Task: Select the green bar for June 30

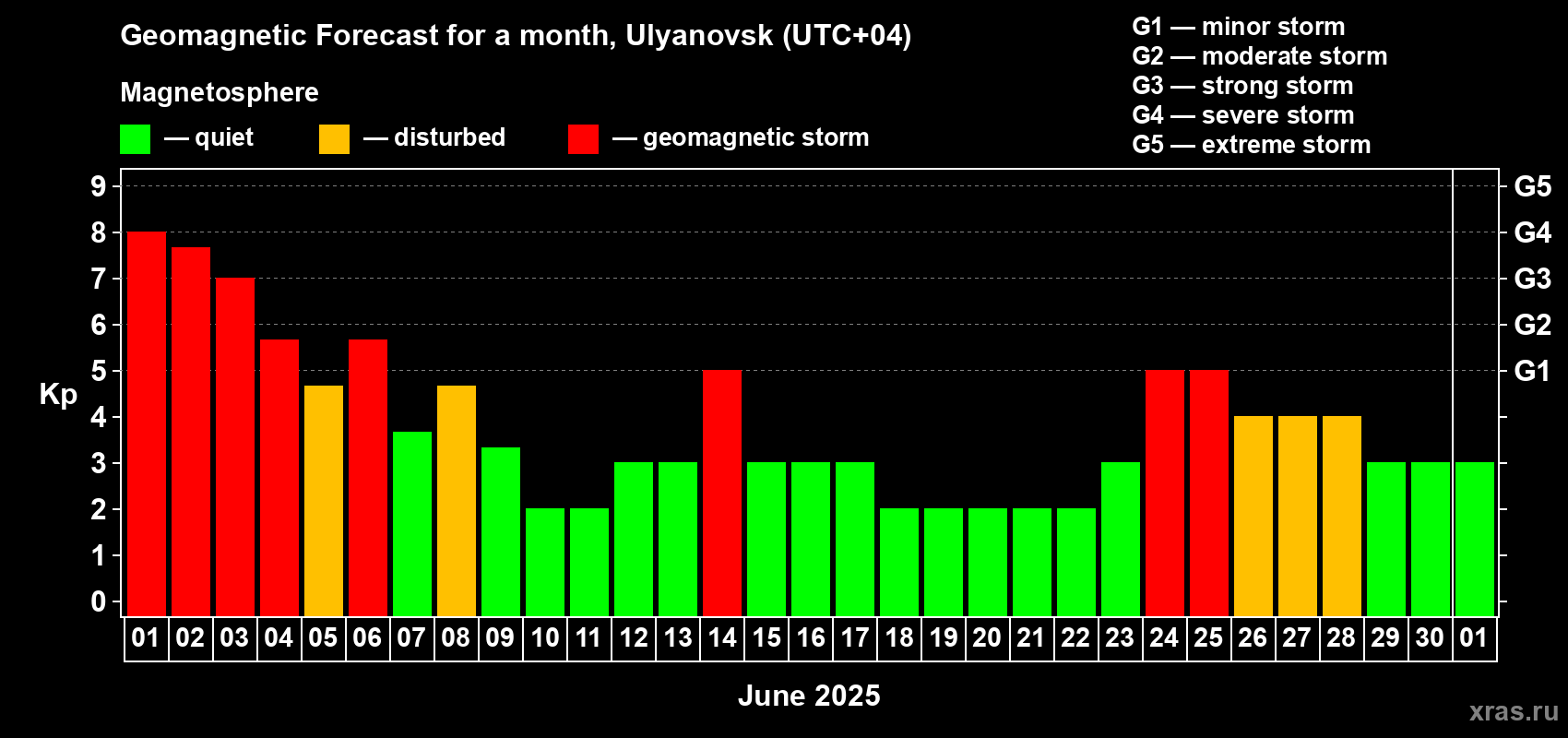Action: point(1431,540)
